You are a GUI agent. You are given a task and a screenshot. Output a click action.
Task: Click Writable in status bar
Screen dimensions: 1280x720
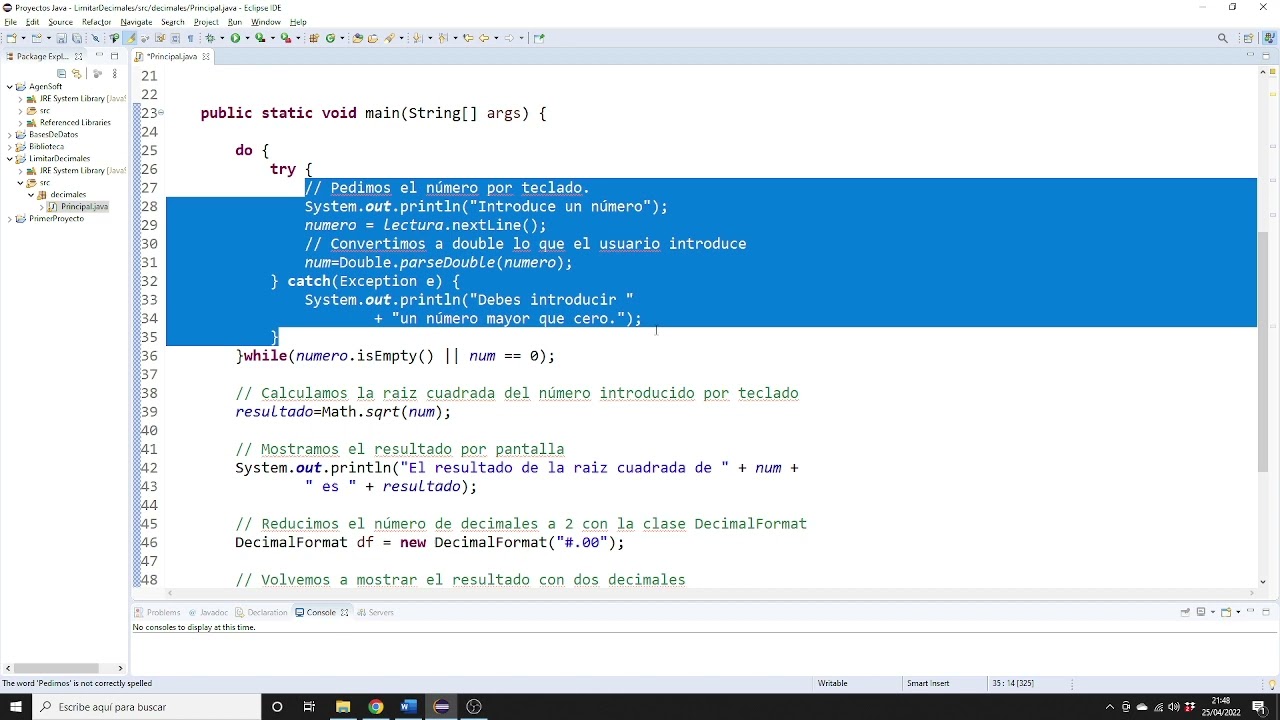832,684
